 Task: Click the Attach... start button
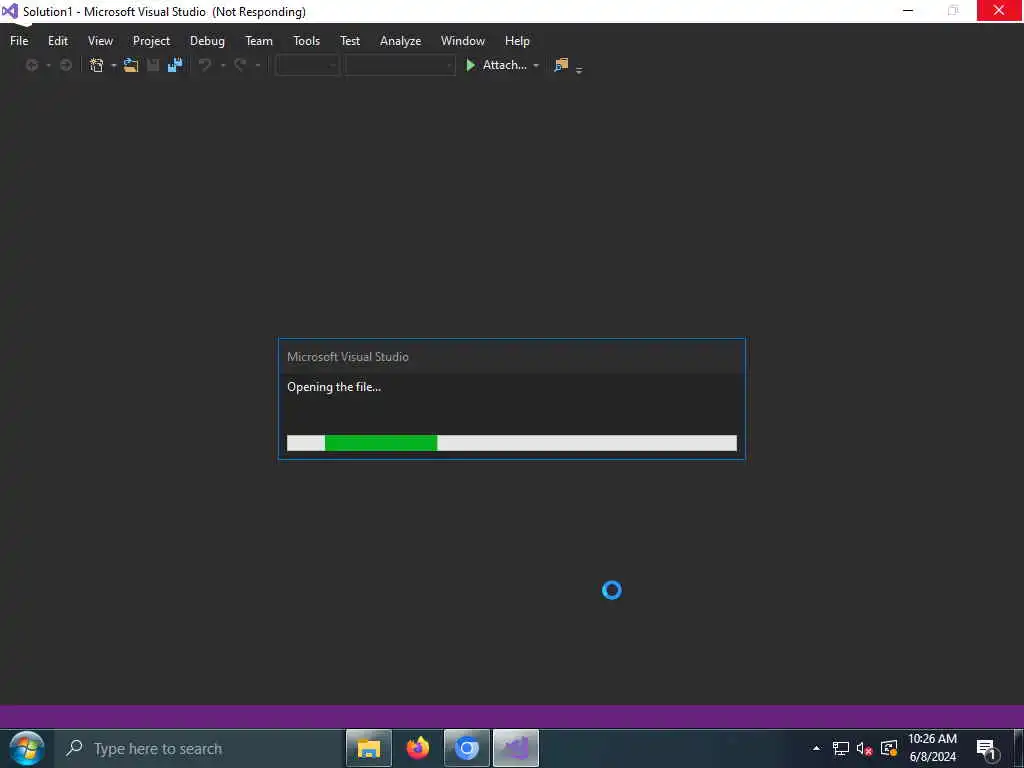tap(496, 65)
